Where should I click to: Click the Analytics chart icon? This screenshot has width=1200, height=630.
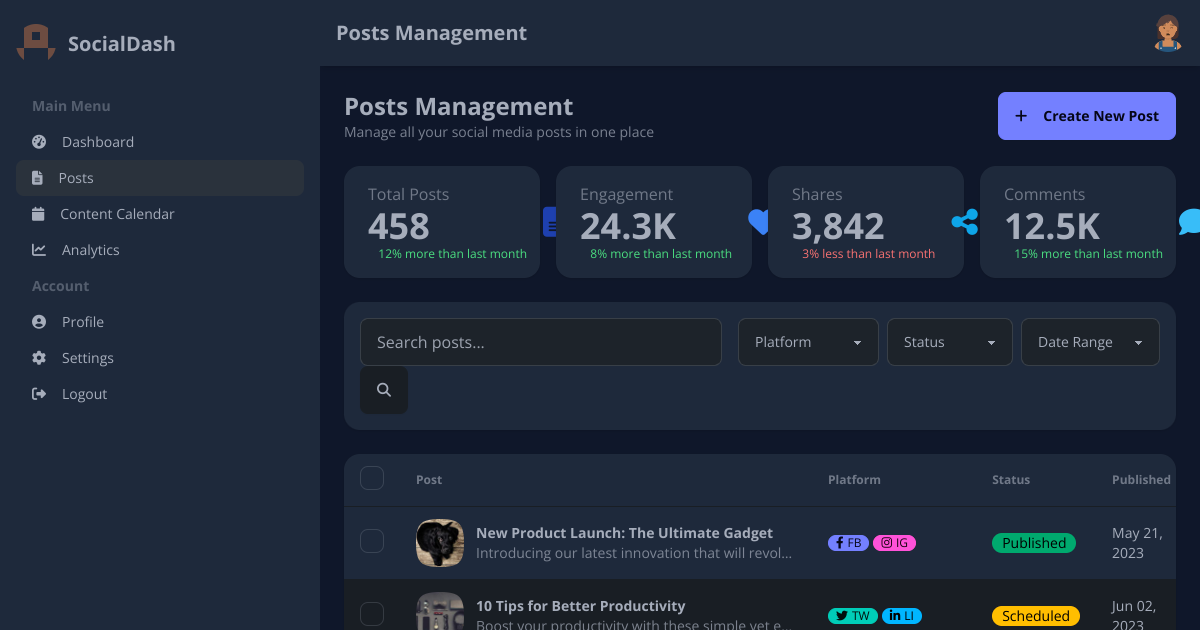[x=39, y=249]
